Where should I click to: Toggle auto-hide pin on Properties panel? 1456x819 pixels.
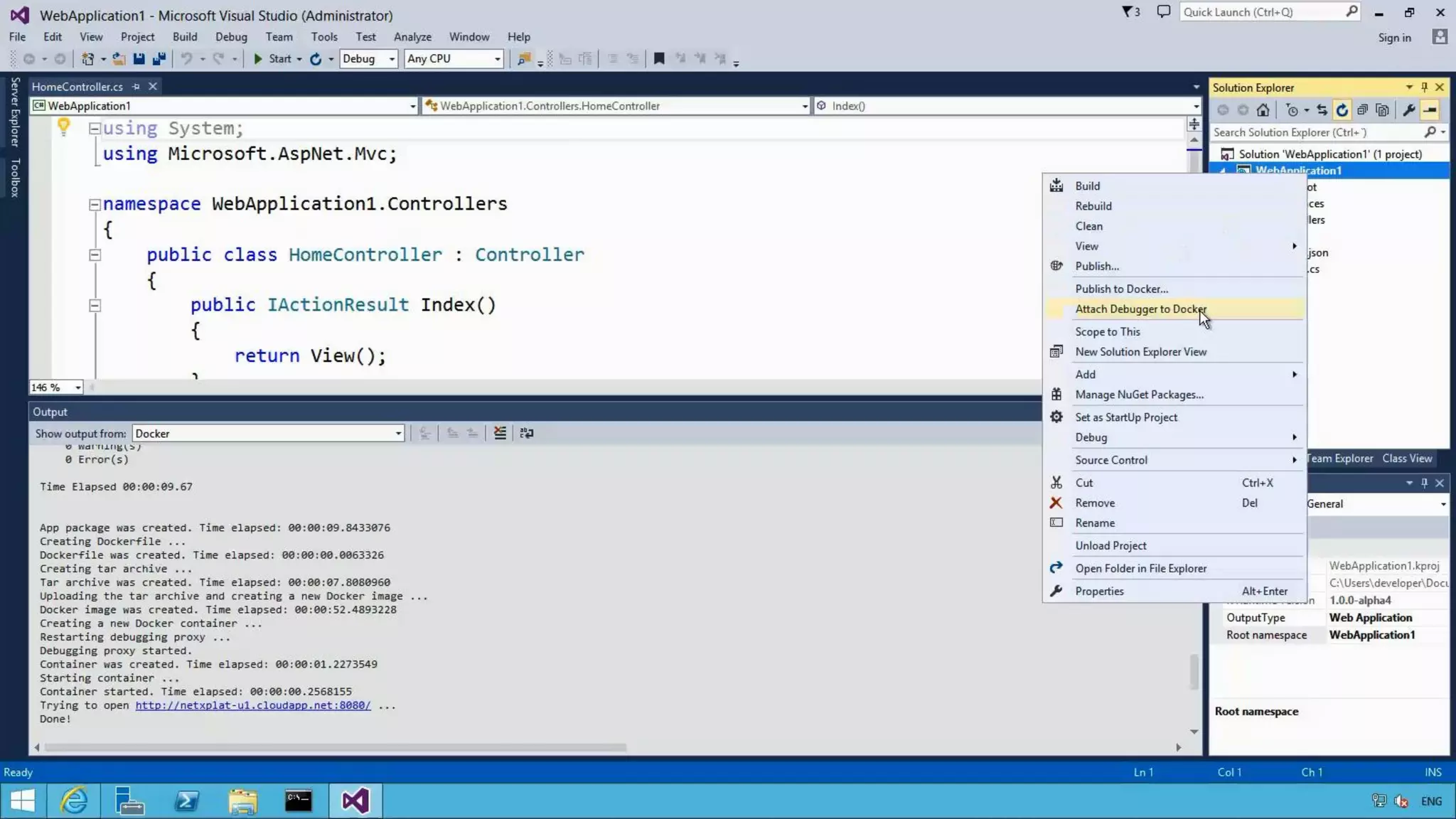click(1424, 483)
